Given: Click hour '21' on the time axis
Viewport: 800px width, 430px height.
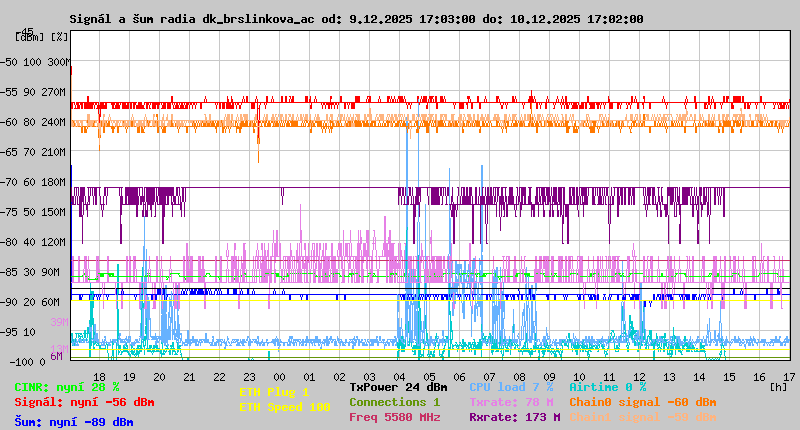Looking at the screenshot, I should point(189,377).
